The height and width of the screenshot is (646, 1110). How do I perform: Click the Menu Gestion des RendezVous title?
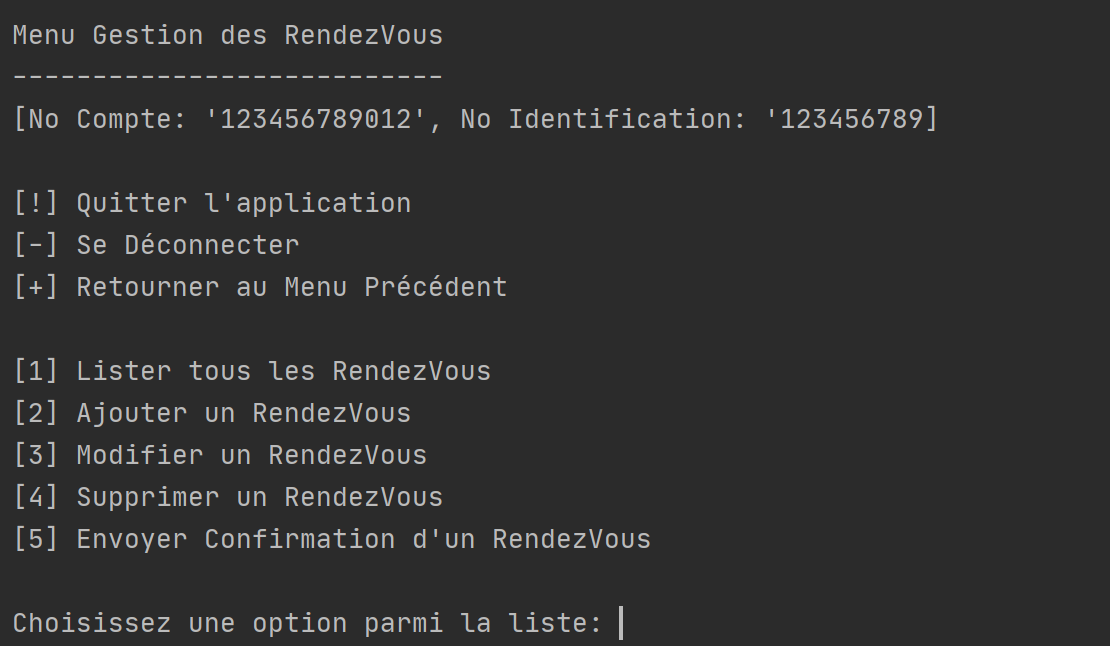(x=228, y=35)
